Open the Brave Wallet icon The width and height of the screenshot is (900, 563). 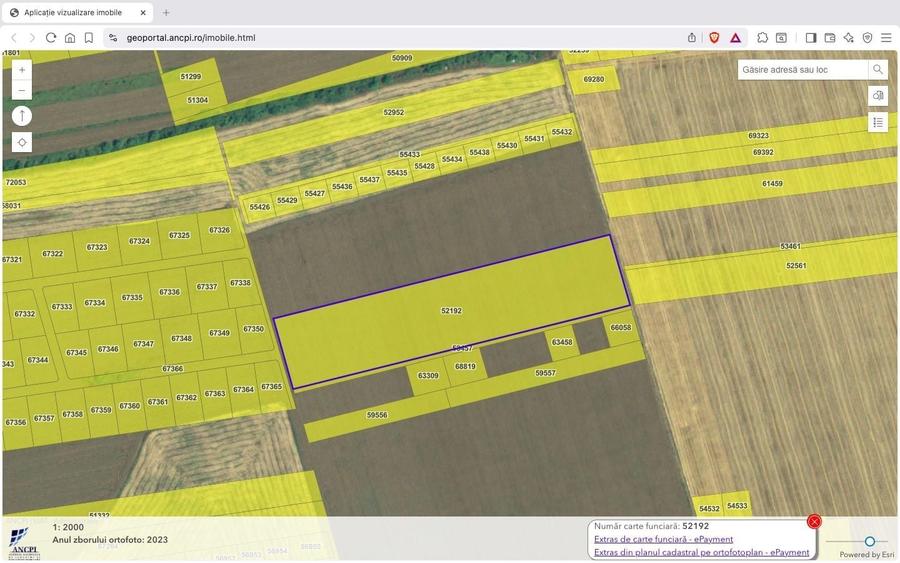click(830, 38)
